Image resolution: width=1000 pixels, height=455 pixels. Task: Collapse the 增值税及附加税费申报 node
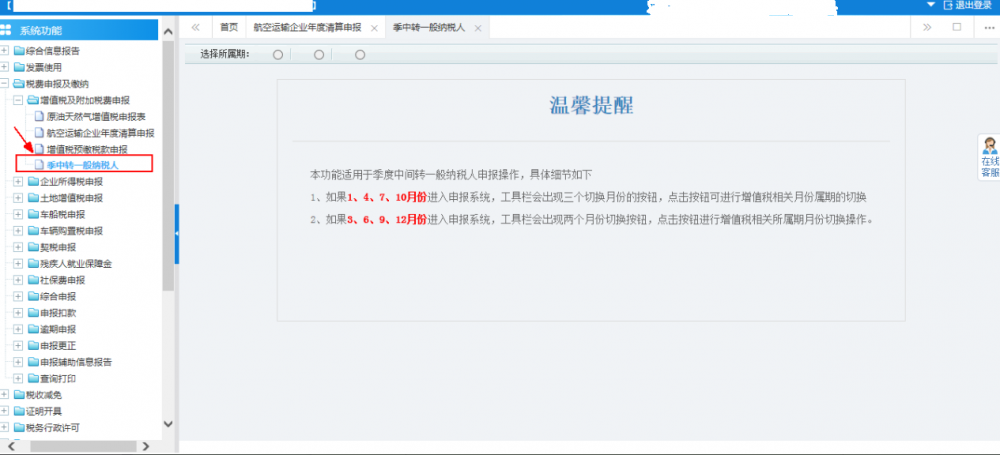pos(18,100)
